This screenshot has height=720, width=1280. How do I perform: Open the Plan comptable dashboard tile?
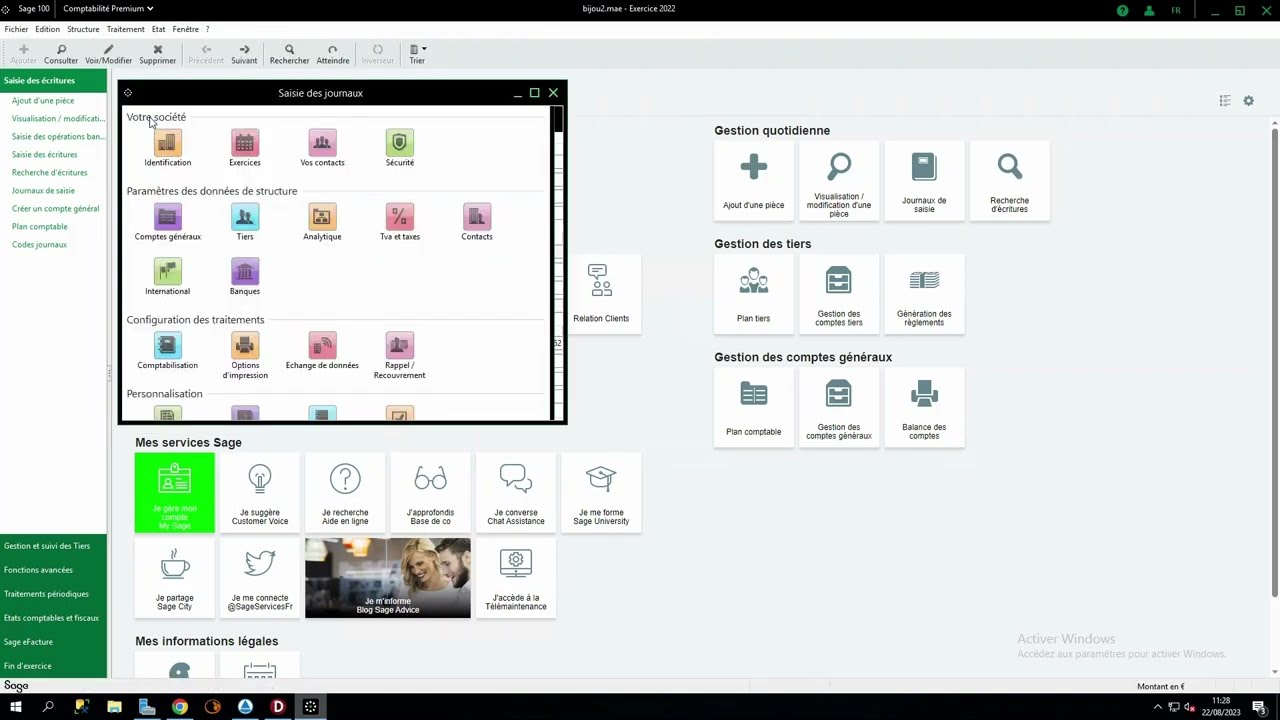754,408
